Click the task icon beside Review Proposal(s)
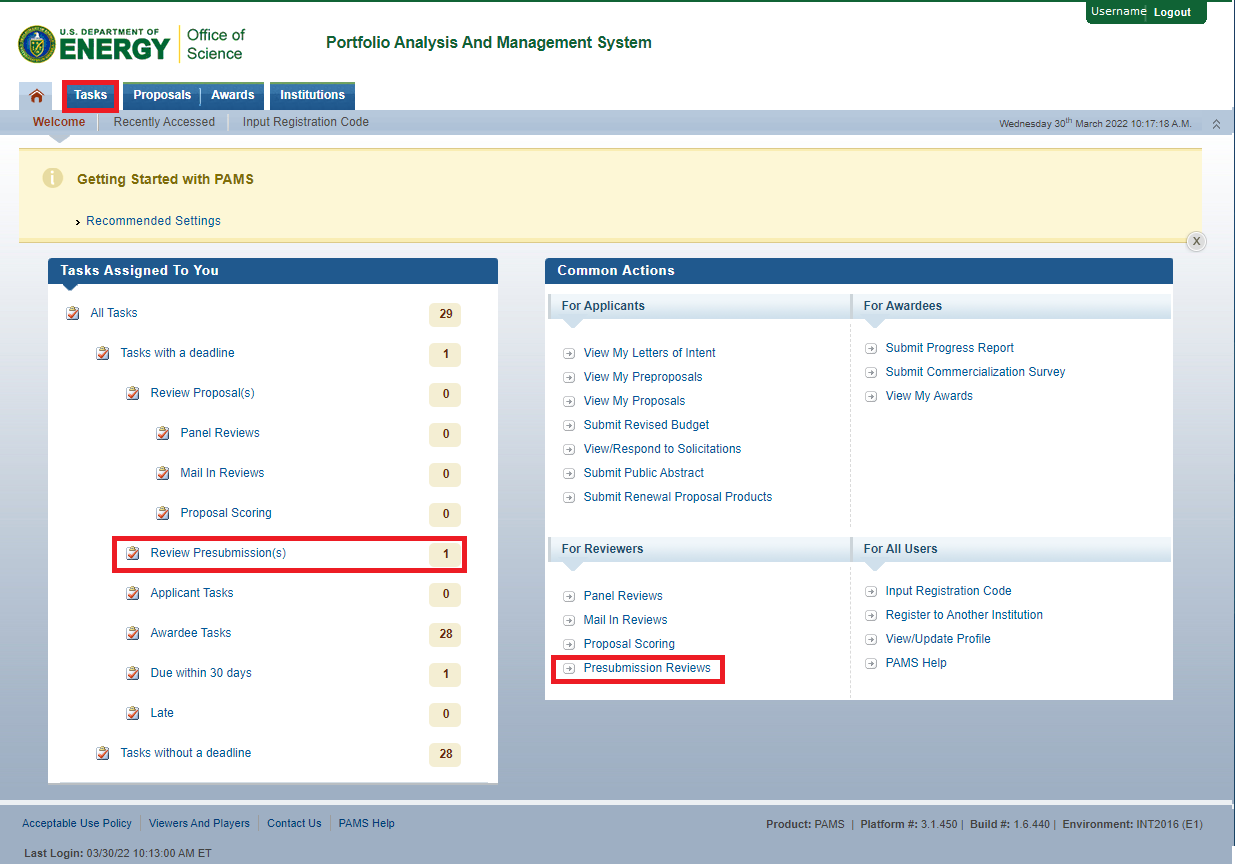Screen dimensions: 1235x864 [x=133, y=393]
